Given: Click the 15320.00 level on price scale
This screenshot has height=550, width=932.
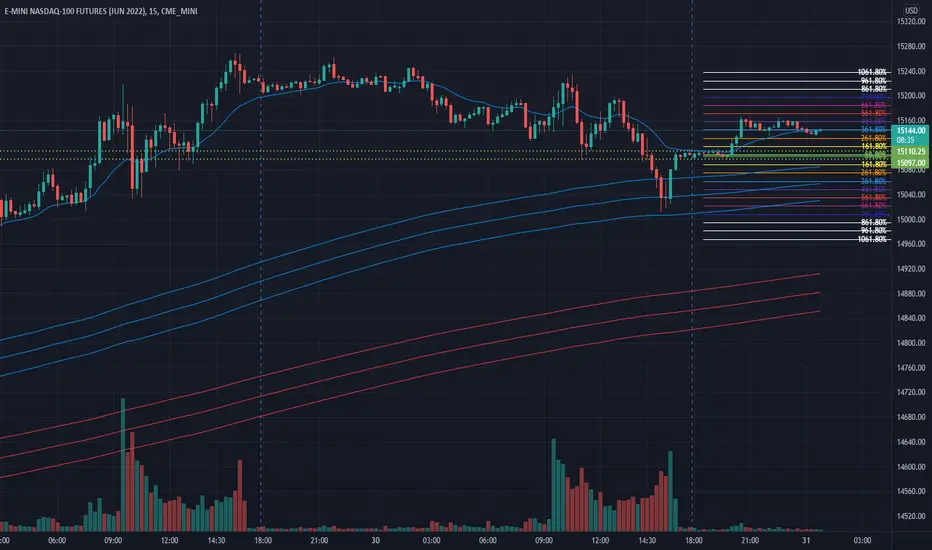Looking at the screenshot, I should click(x=911, y=21).
